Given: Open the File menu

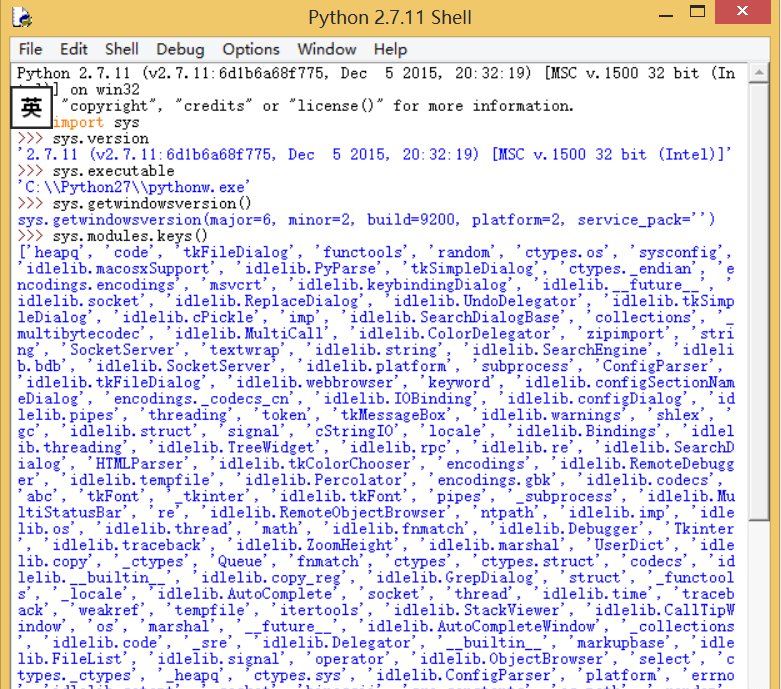Looking at the screenshot, I should pyautogui.click(x=30, y=49).
